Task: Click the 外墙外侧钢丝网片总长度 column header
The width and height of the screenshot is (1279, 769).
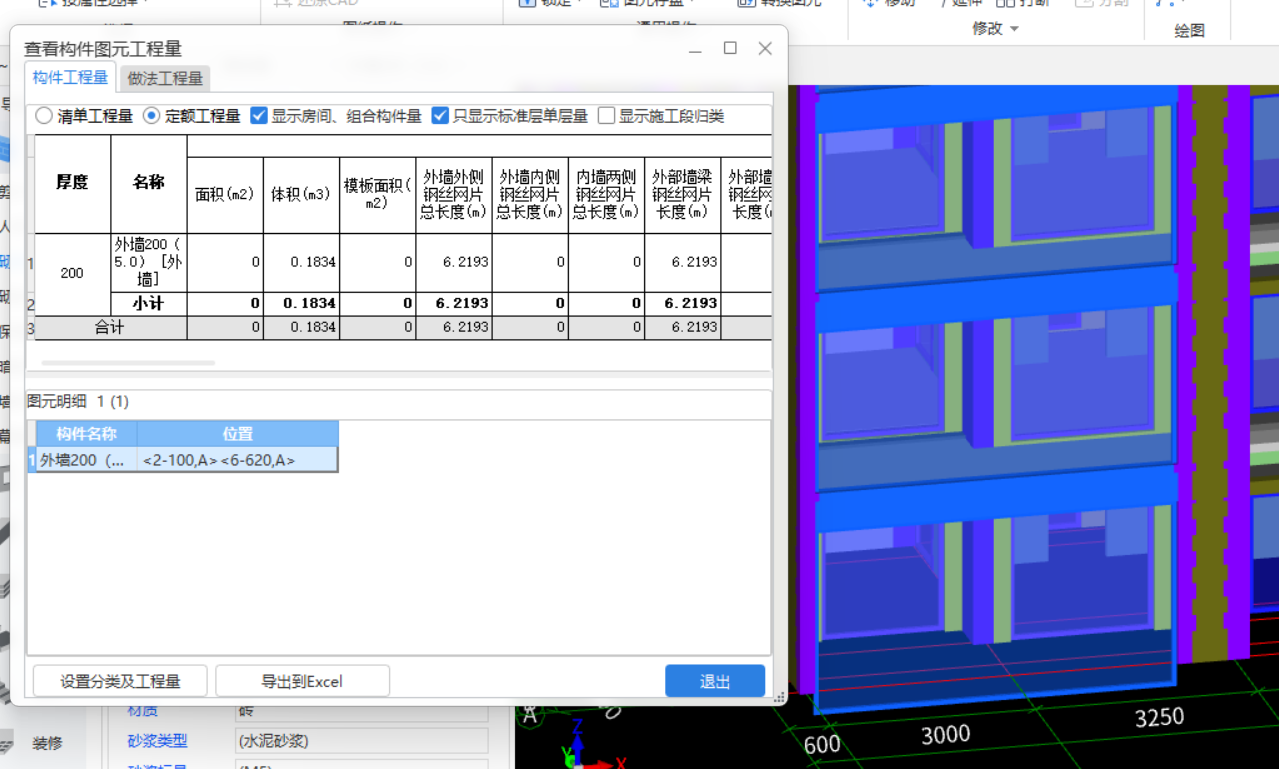Action: pyautogui.click(x=454, y=194)
